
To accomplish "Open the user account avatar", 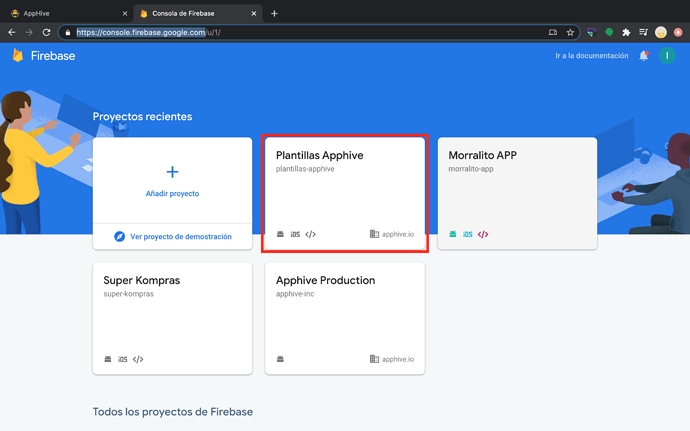I will click(x=667, y=56).
